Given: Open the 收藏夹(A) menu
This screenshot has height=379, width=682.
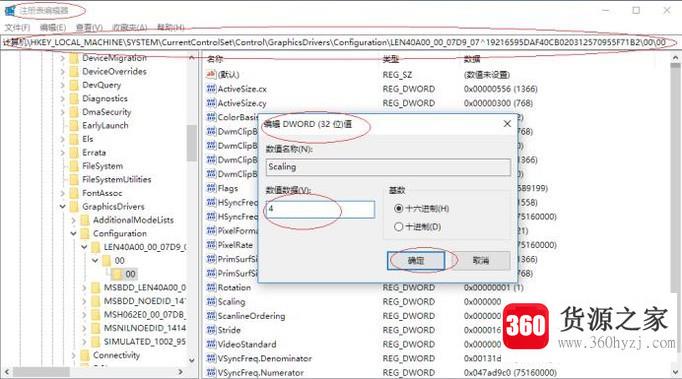Looking at the screenshot, I should (130, 27).
